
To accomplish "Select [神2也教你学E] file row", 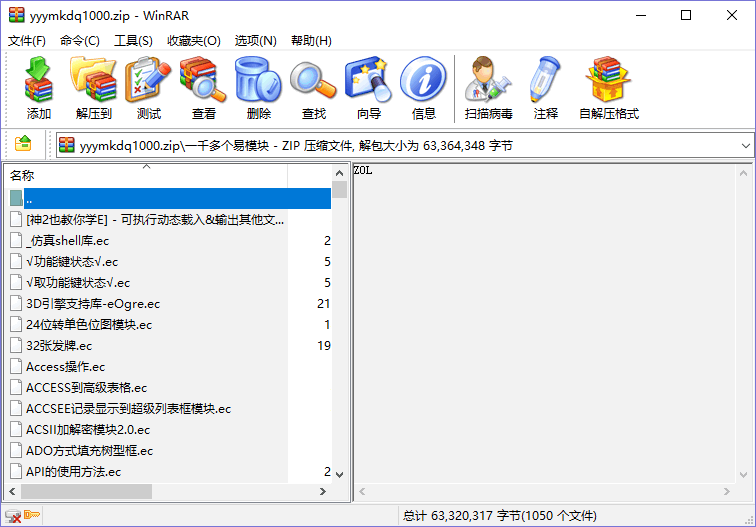I will [170, 219].
